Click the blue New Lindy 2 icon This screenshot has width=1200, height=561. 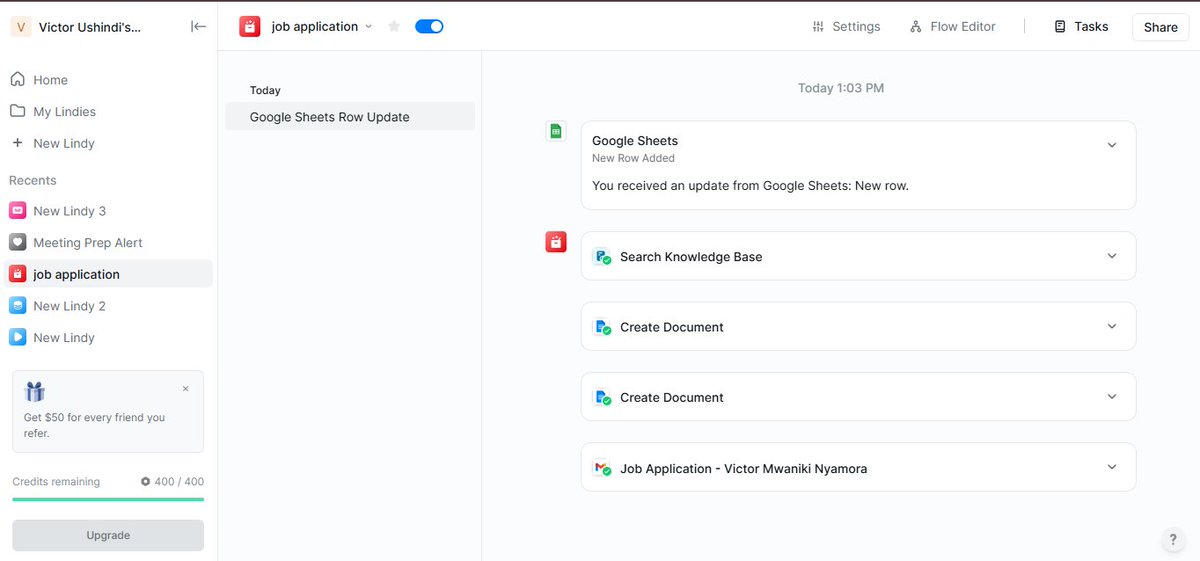[17, 306]
